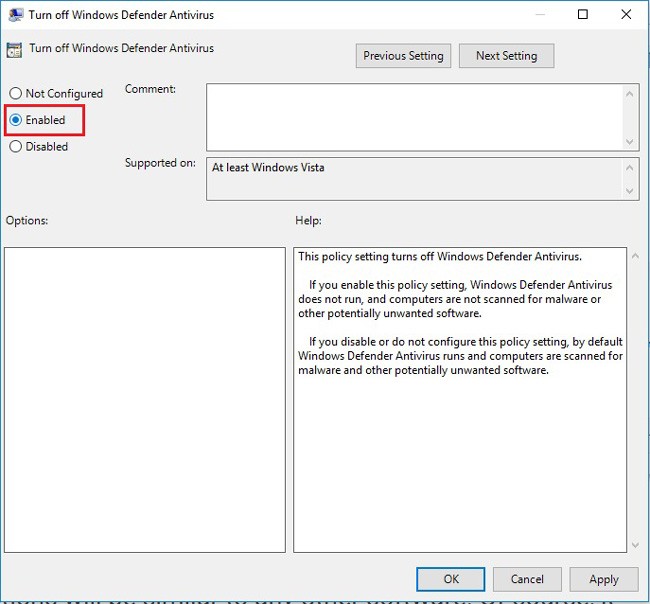Minimize the policy dialog window
This screenshot has width=650, height=604.
point(540,15)
